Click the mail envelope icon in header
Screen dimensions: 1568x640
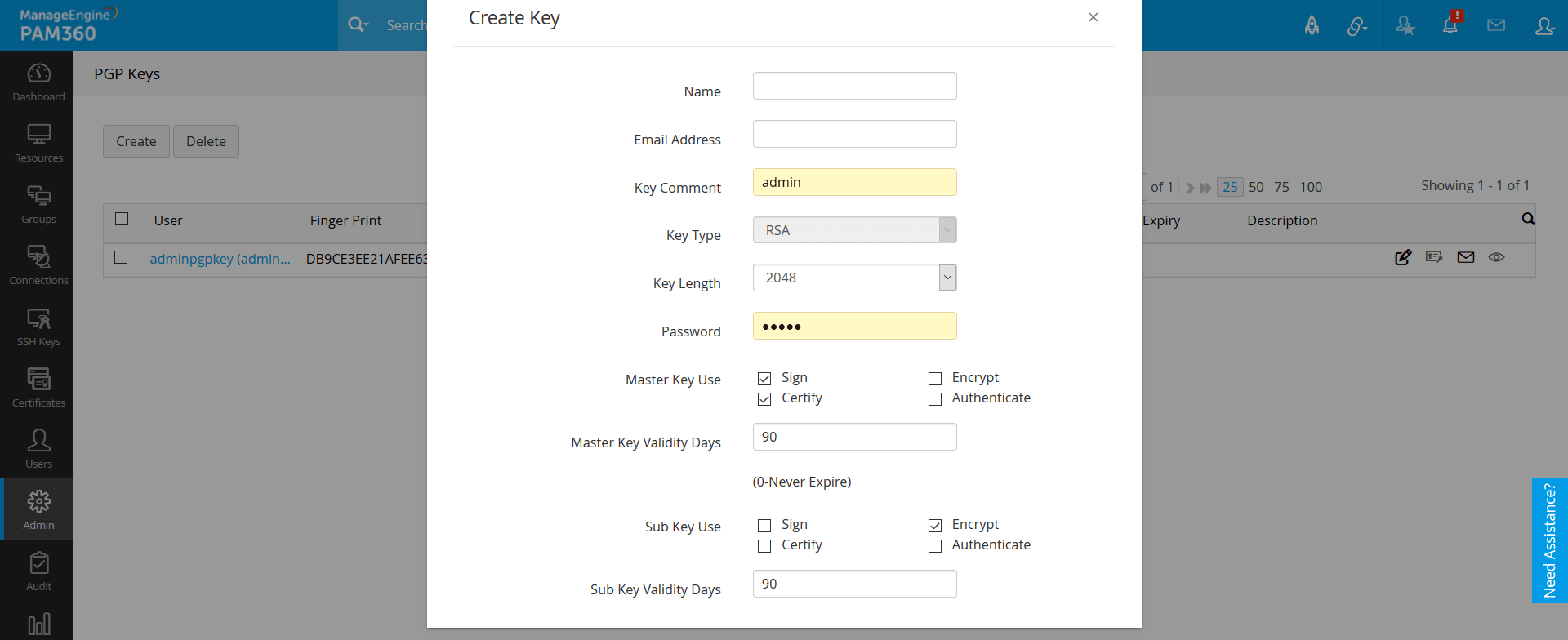1496,25
